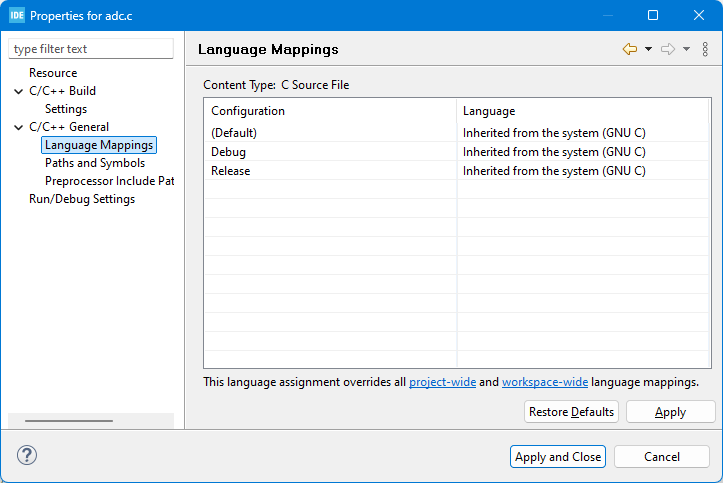Select Resource in the properties tree
Image resolution: width=723 pixels, height=483 pixels.
pyautogui.click(x=53, y=73)
